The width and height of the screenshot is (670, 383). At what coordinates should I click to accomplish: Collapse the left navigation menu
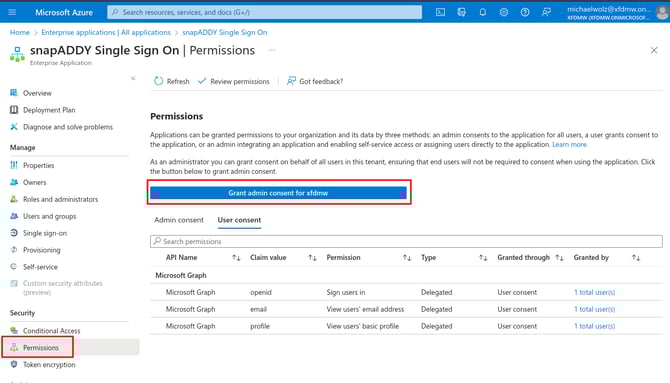pos(133,78)
